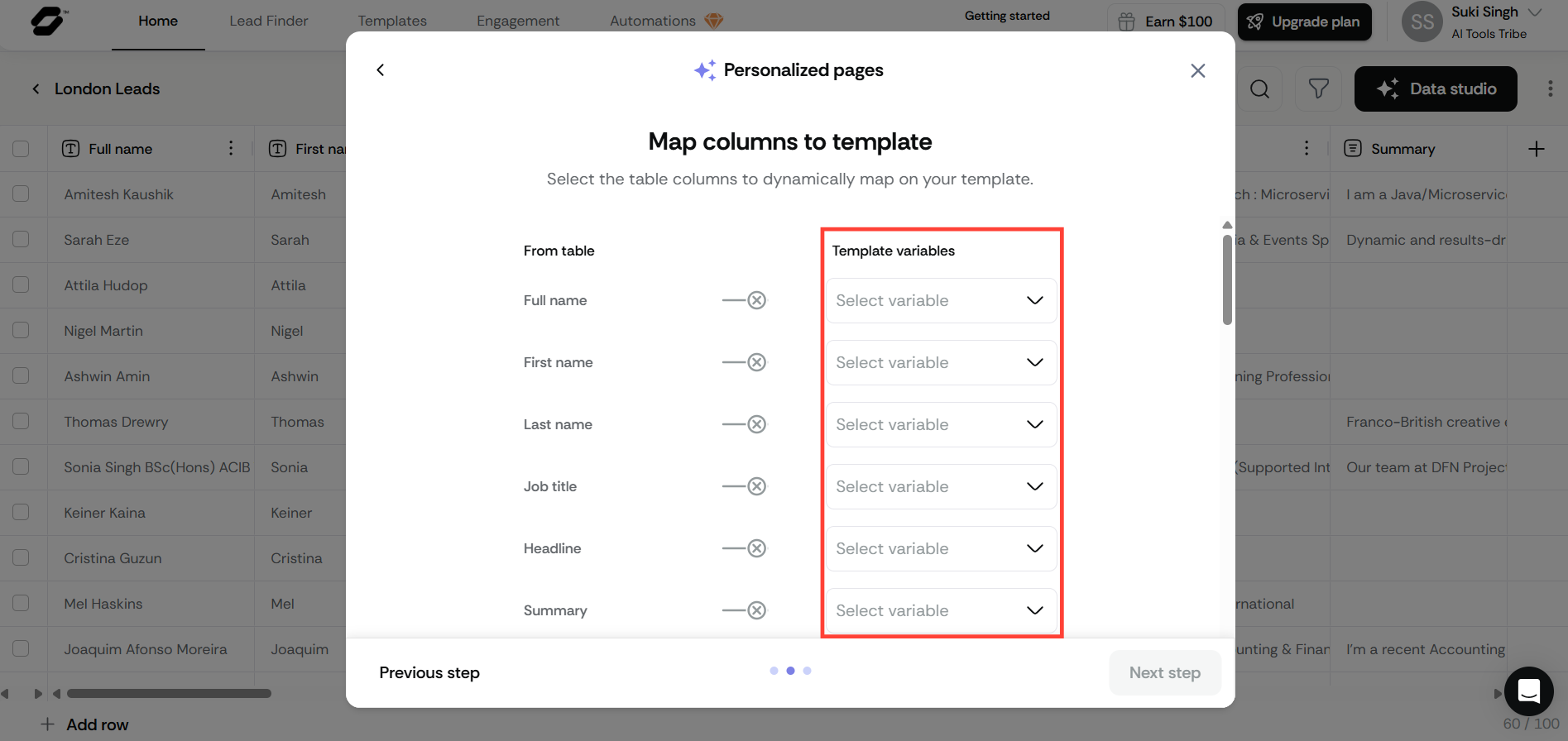
Task: Open the Templates tab
Action: click(x=392, y=21)
